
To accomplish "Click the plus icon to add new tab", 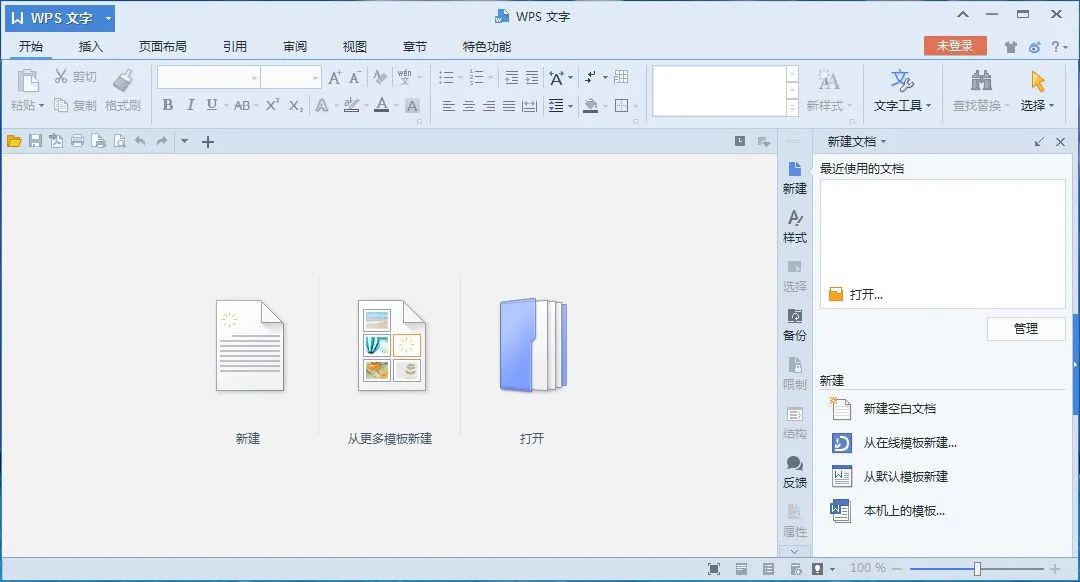I will coord(208,142).
